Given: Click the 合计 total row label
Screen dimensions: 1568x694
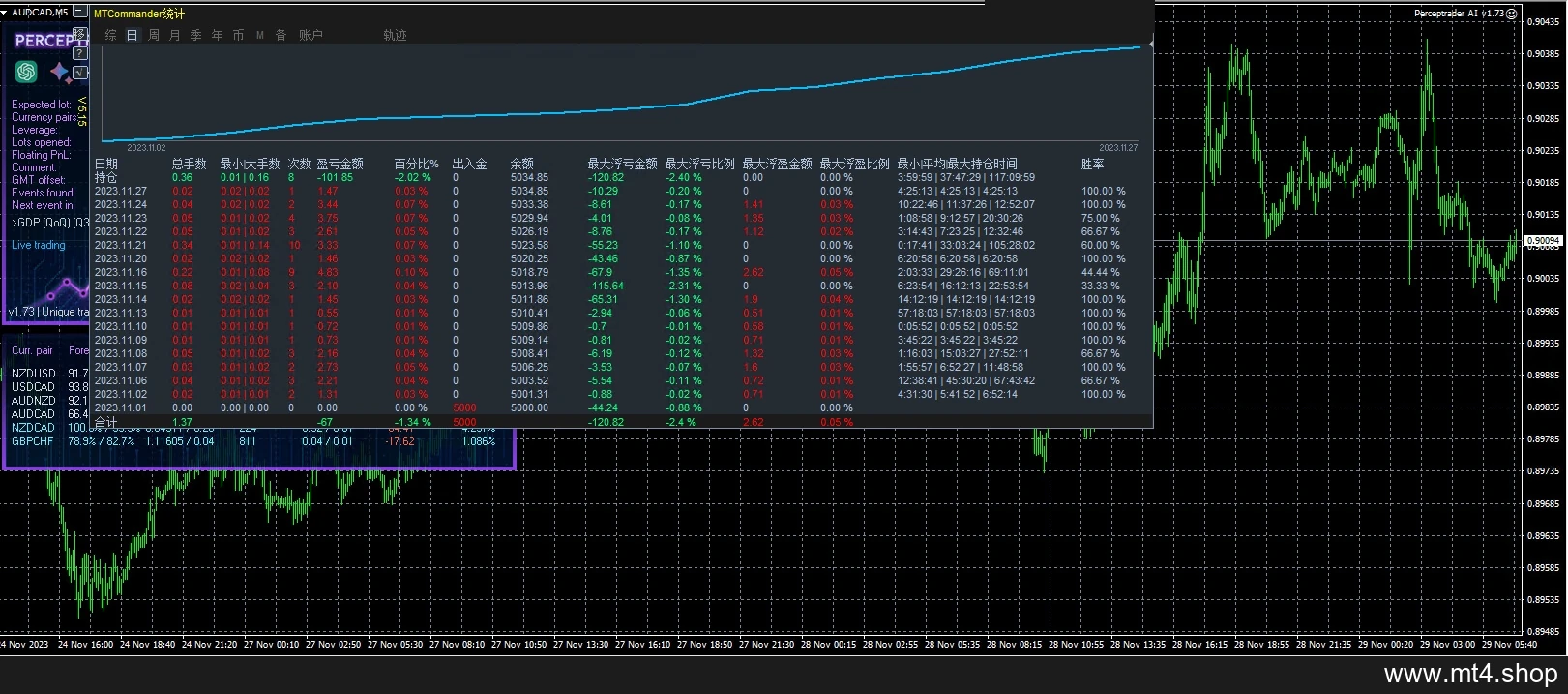Looking at the screenshot, I should [106, 422].
